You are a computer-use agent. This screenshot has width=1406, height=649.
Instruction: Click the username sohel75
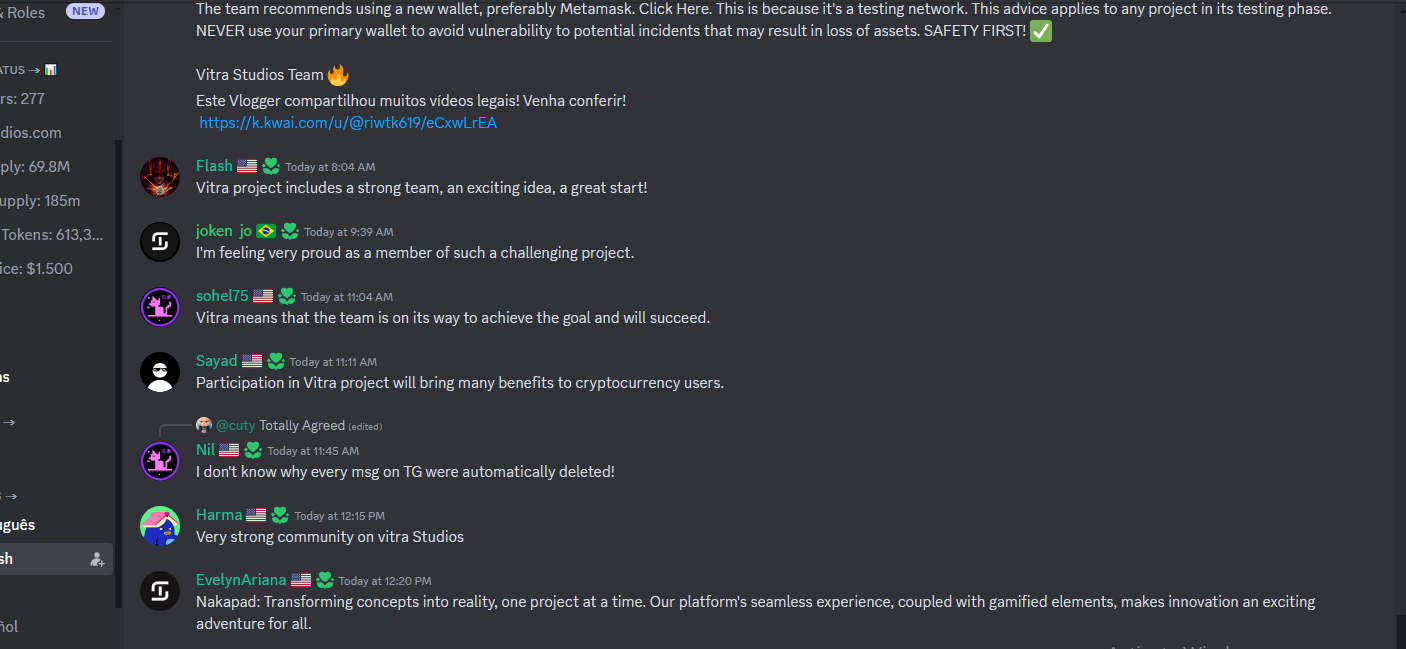click(x=222, y=296)
